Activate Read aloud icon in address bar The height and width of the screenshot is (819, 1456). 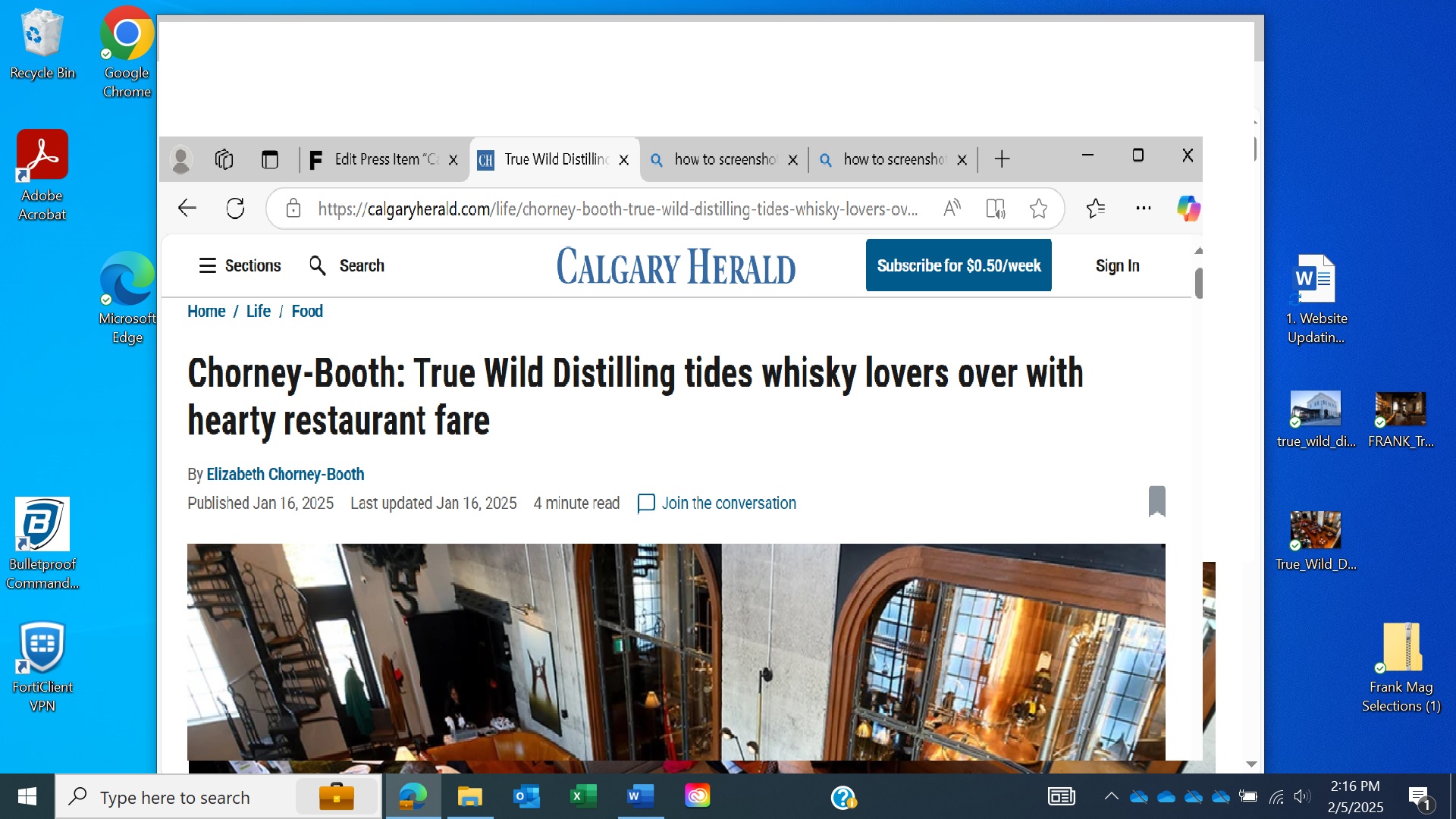952,208
